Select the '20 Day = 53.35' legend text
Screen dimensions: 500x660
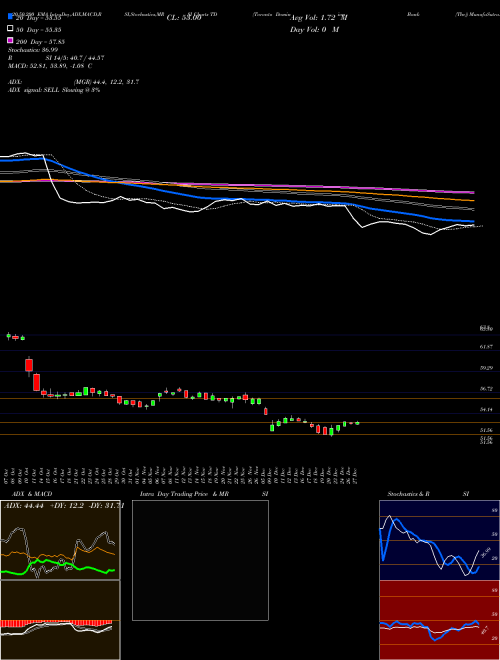click(x=38, y=18)
